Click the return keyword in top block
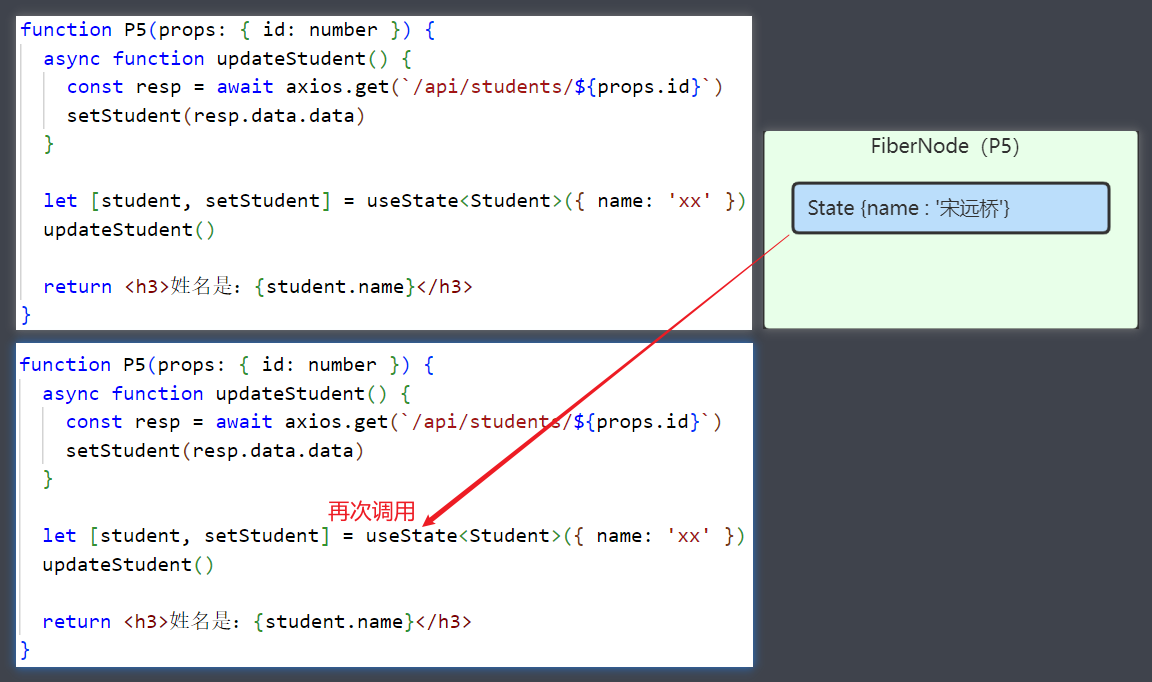 coord(78,287)
